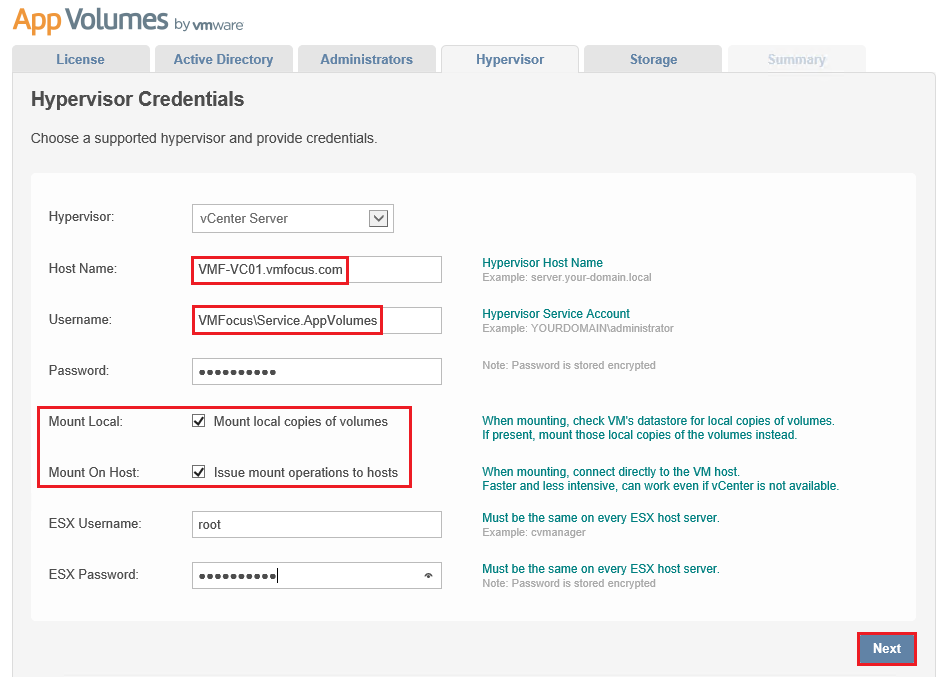Reveal the ESX password with eye icon
The image size is (939, 677).
[x=429, y=576]
